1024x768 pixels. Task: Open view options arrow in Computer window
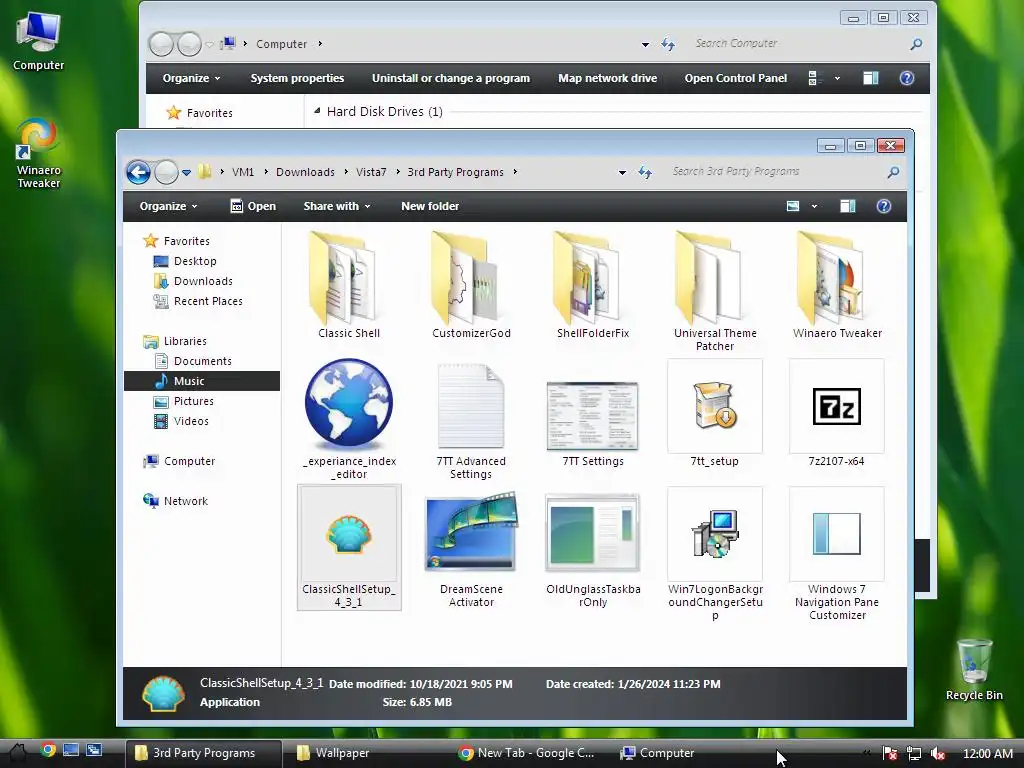(x=837, y=78)
